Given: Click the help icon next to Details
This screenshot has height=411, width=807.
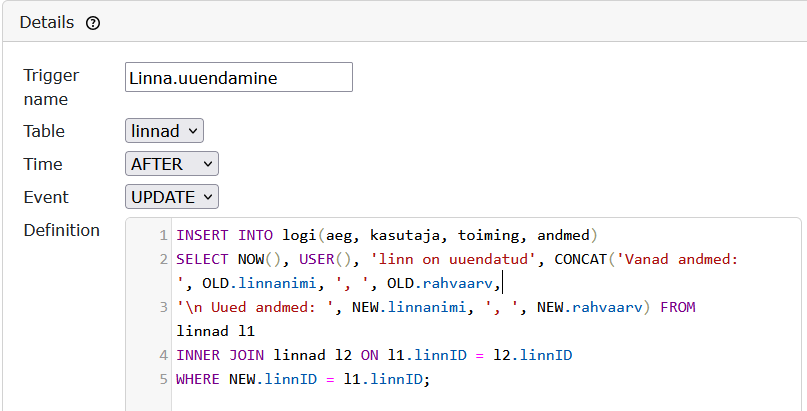Looking at the screenshot, I should coord(93,23).
